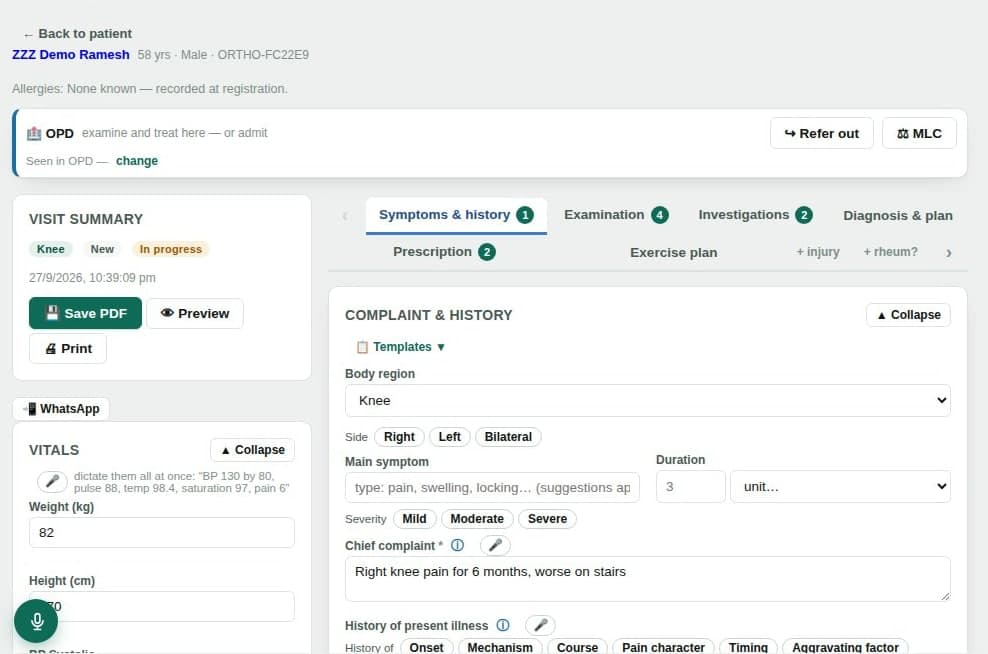Click the Save PDF button
Image resolution: width=988 pixels, height=654 pixels.
tap(85, 313)
